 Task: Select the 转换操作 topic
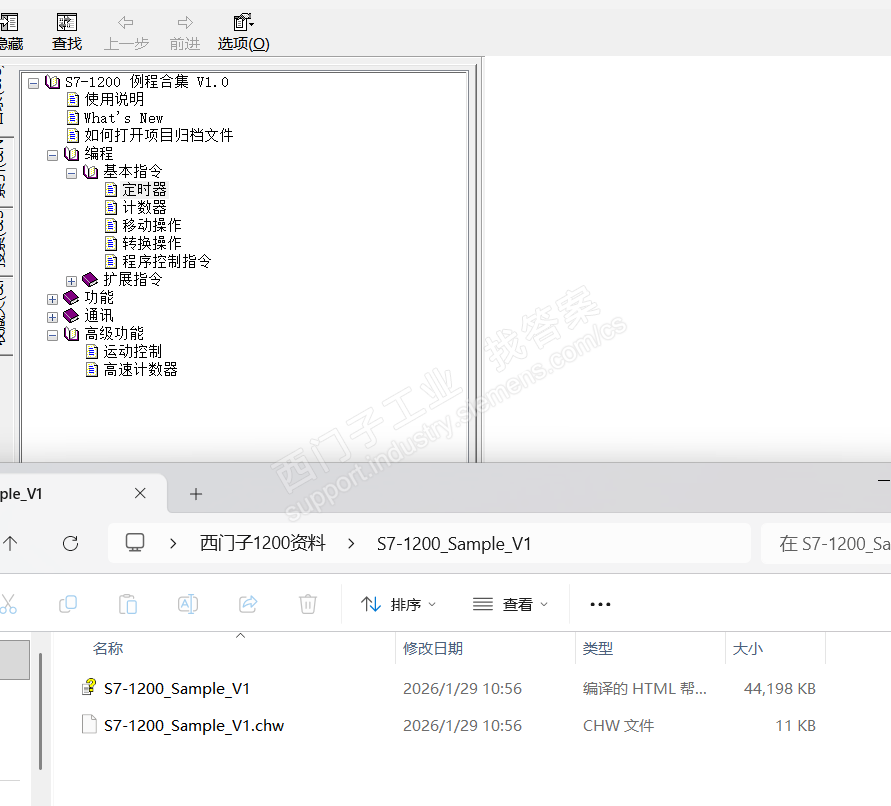point(152,243)
